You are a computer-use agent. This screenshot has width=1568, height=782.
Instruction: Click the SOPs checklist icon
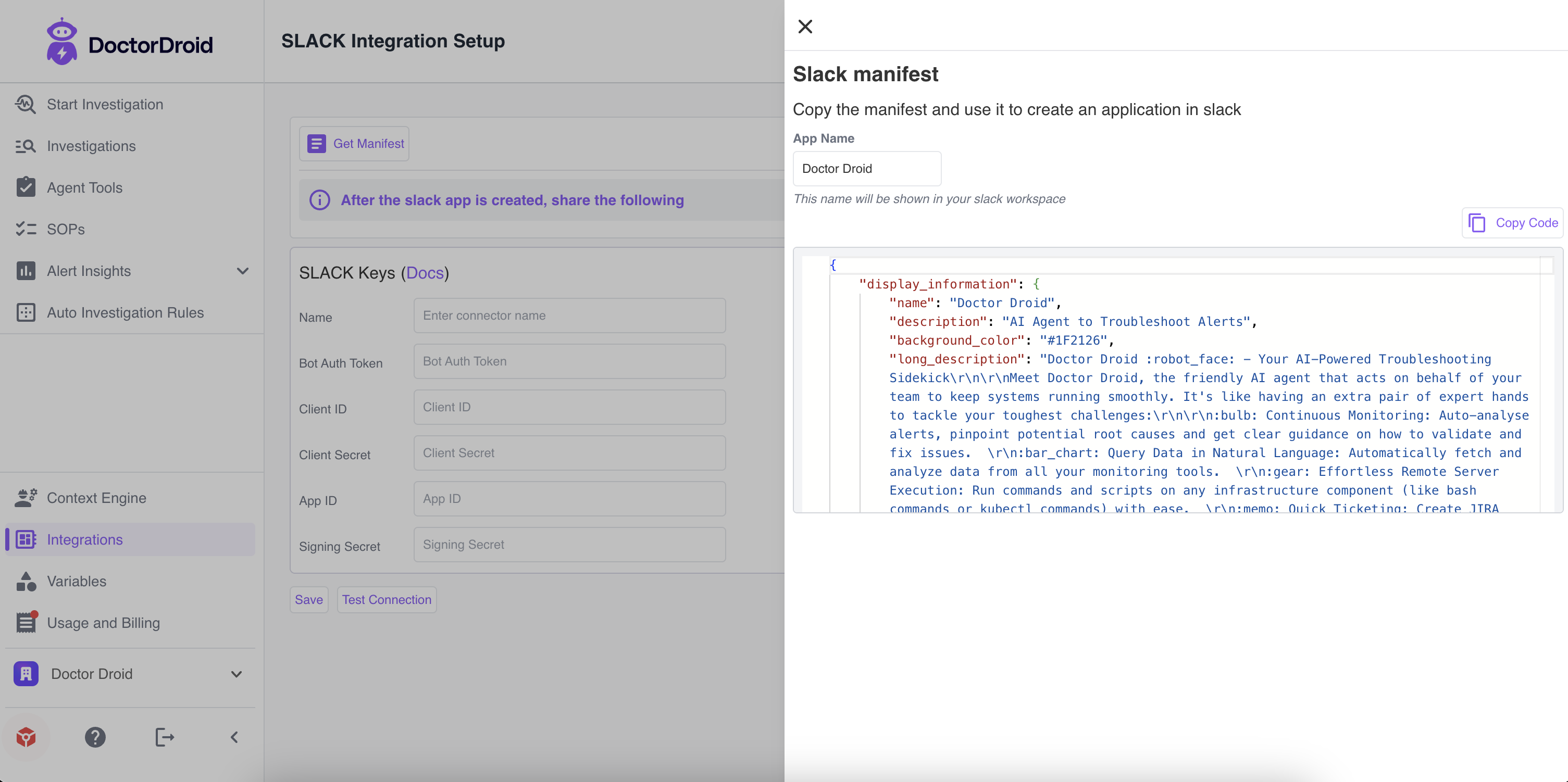tap(26, 229)
